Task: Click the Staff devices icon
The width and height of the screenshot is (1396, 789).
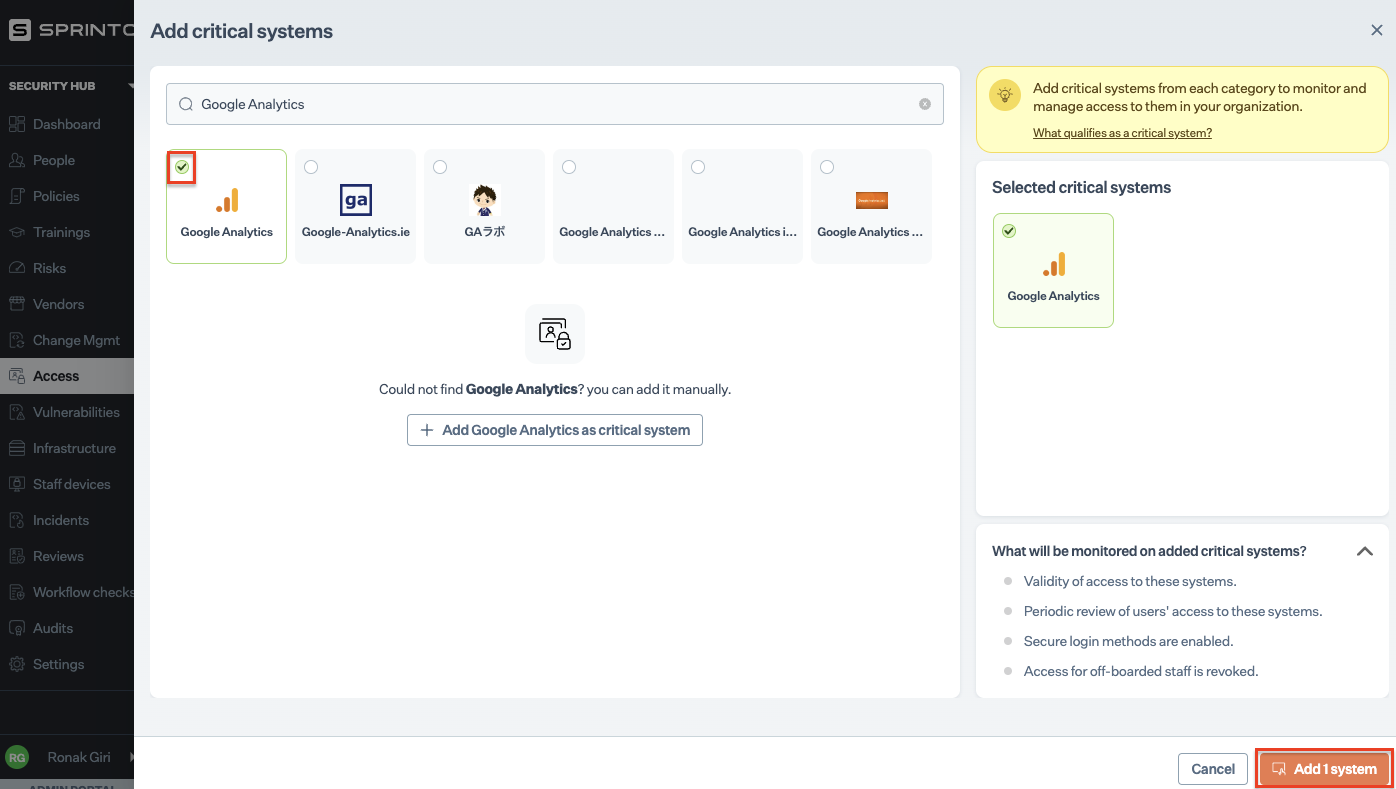Action: click(16, 484)
